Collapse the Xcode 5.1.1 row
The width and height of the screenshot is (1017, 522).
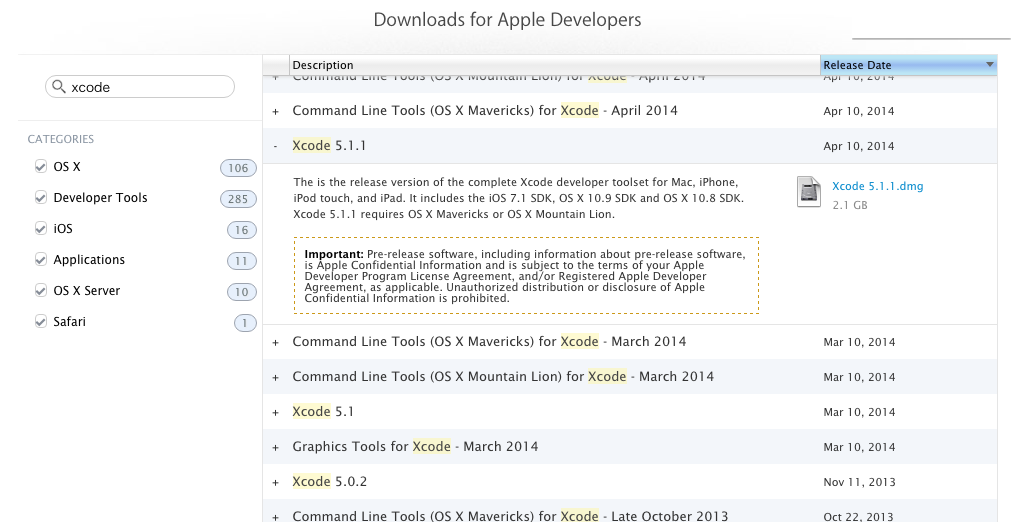click(x=276, y=147)
